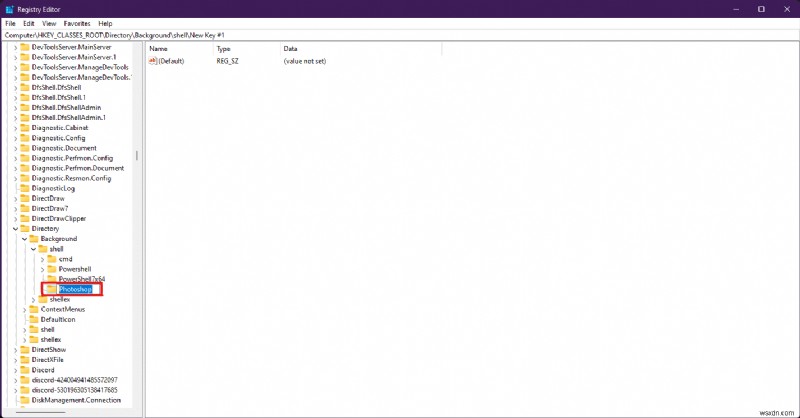Image resolution: width=800 pixels, height=418 pixels.
Task: Expand the cmd key
Action: [42, 259]
